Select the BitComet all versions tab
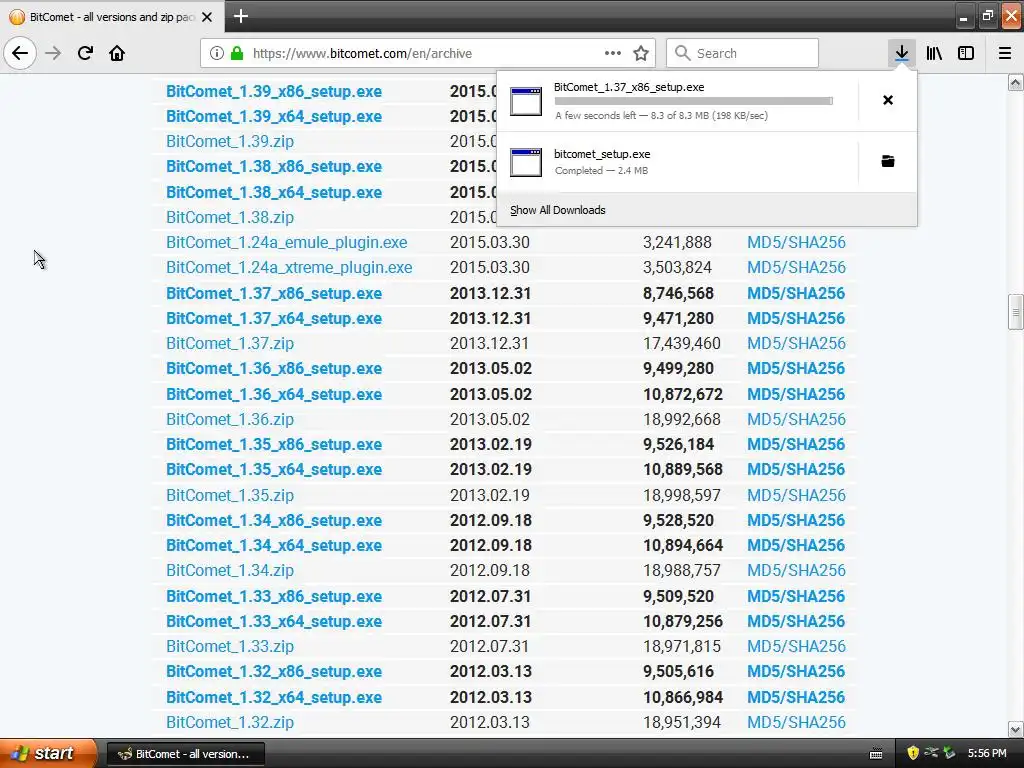The height and width of the screenshot is (768, 1024). pyautogui.click(x=112, y=17)
